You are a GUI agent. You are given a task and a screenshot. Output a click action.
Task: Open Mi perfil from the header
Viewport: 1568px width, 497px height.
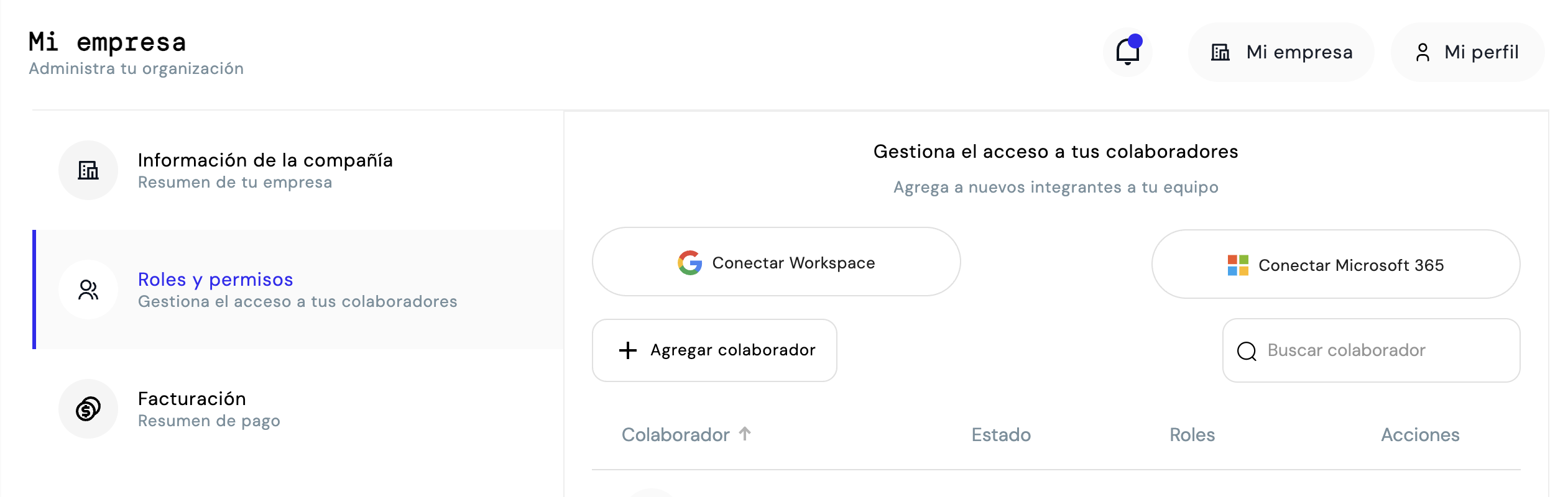1467,52
